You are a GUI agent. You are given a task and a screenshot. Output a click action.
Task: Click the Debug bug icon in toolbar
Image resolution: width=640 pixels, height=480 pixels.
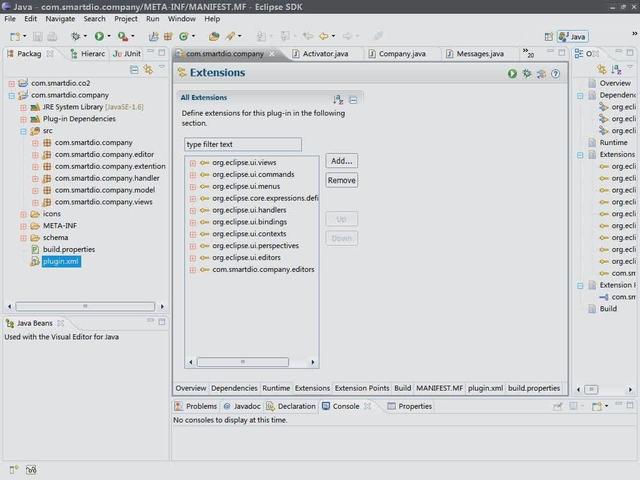click(x=76, y=36)
